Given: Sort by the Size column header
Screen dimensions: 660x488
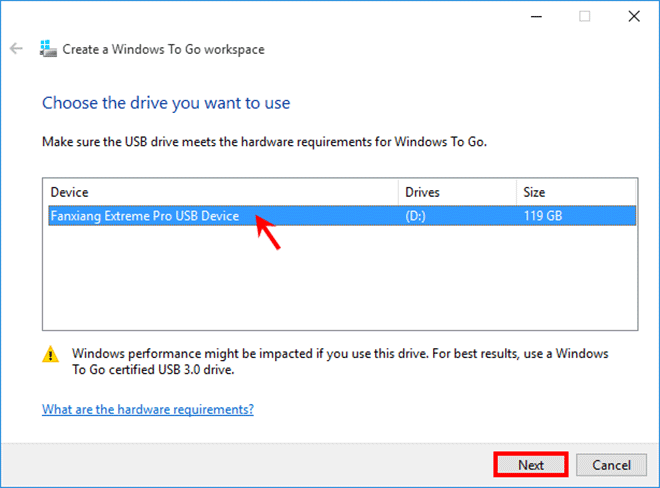Looking at the screenshot, I should pos(576,192).
